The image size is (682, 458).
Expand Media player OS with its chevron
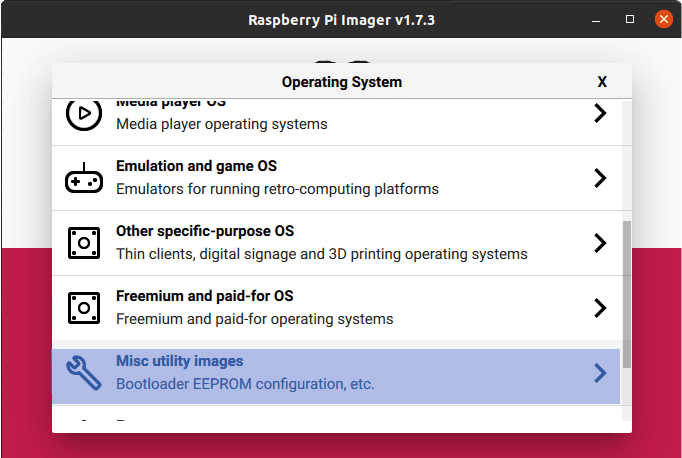click(600, 114)
